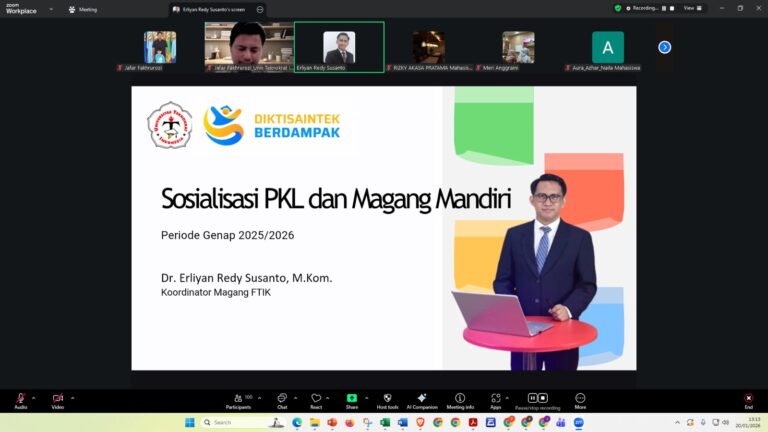Open Microsoft Edge from taskbar
The image size is (768, 432).
(297, 422)
